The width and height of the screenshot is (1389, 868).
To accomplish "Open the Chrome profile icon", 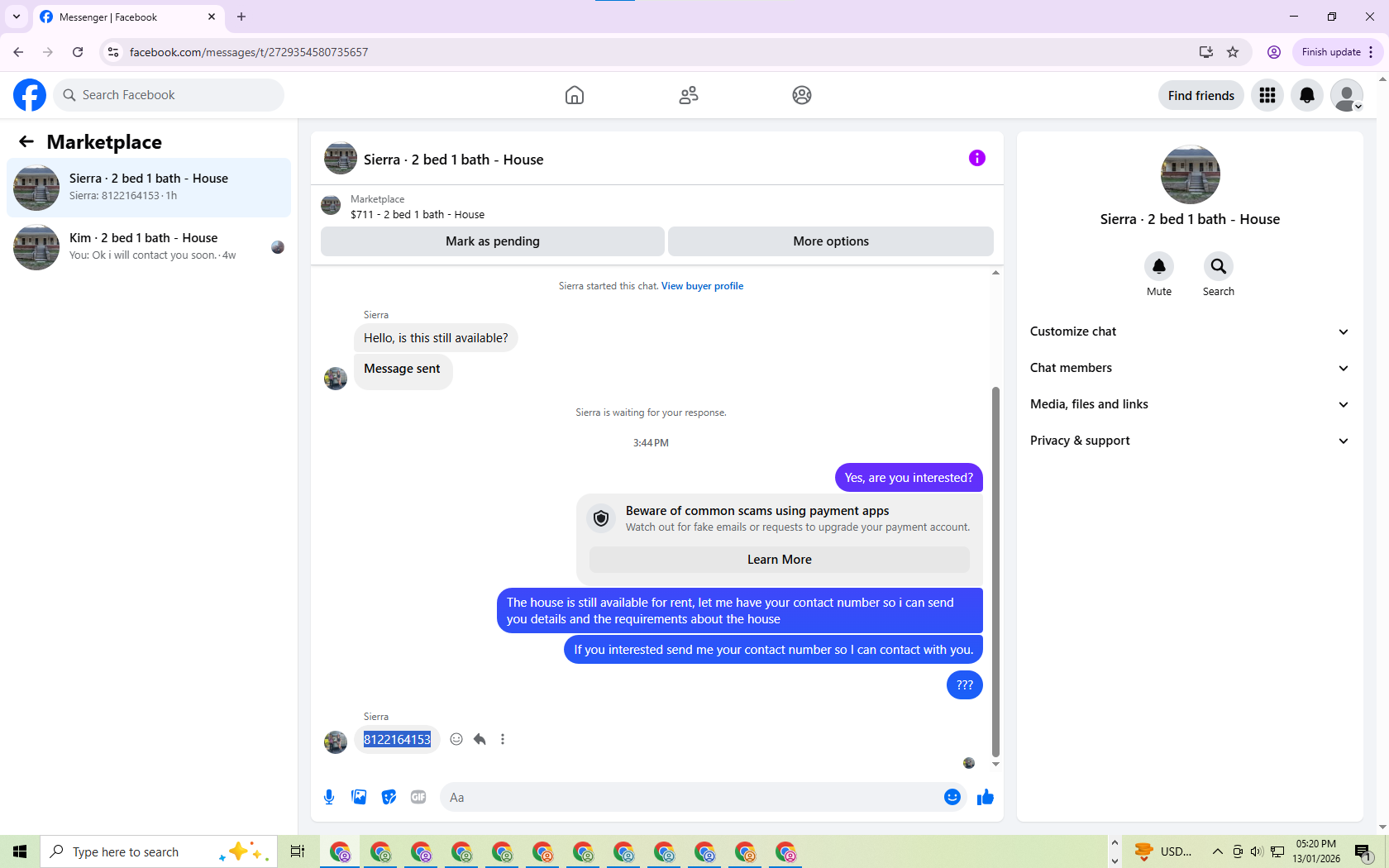I will [x=1274, y=52].
